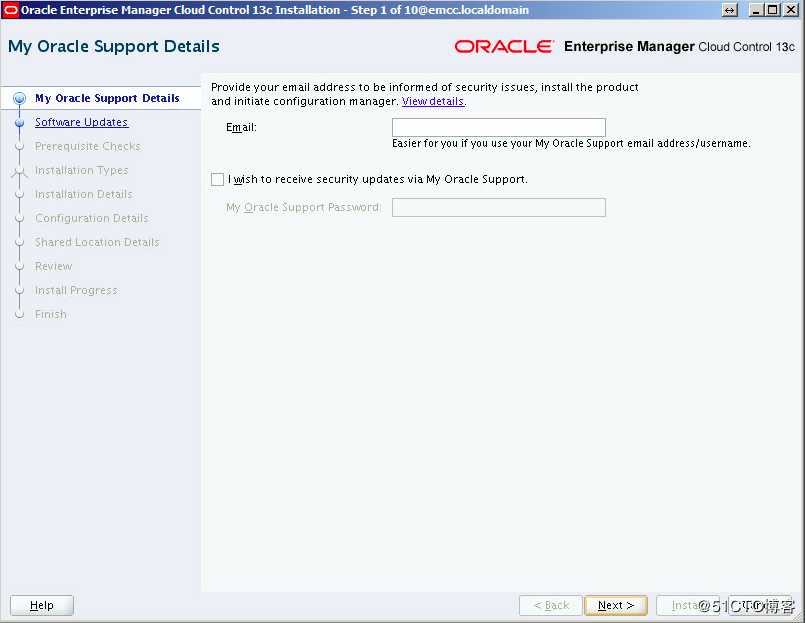This screenshot has width=805, height=623.
Task: Click the Installation Details step label
Action: (x=84, y=194)
